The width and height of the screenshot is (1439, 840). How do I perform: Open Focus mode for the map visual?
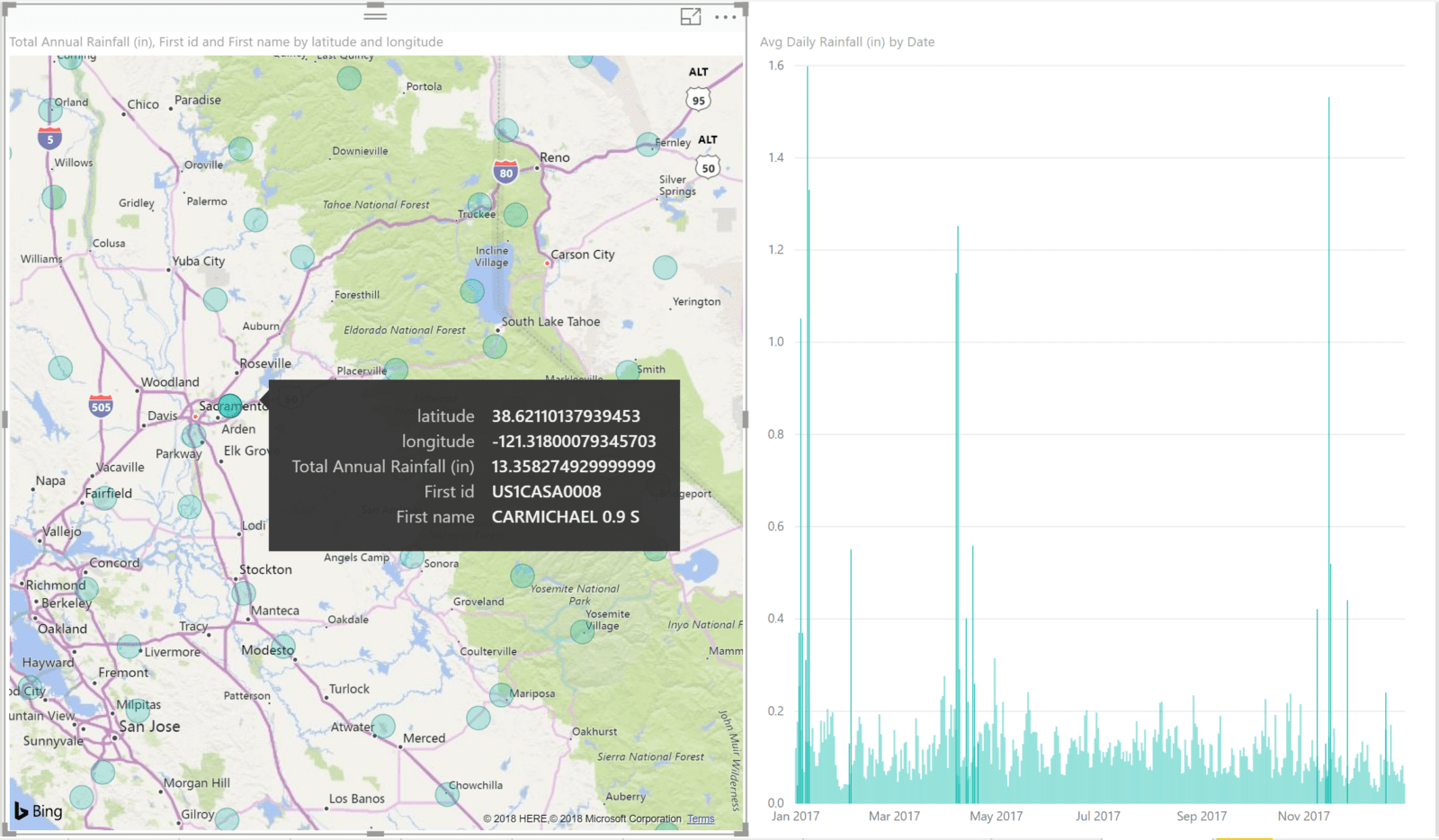pos(691,16)
